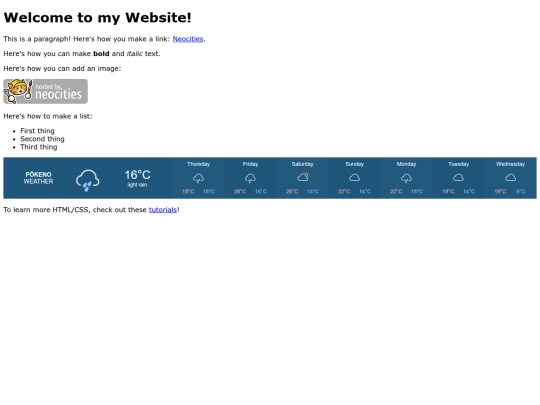Click Friday's rain cloud forecast icon
Image resolution: width=540 pixels, height=405 pixels.
[250, 178]
